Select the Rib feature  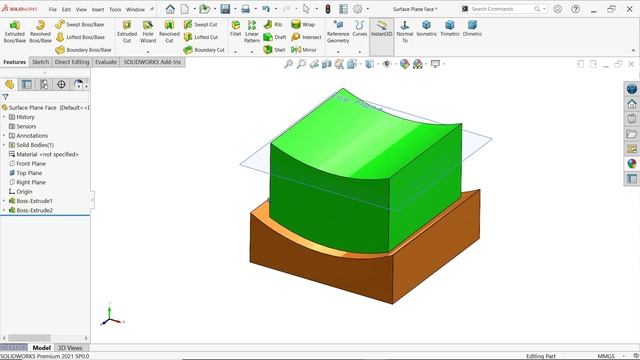coord(273,24)
